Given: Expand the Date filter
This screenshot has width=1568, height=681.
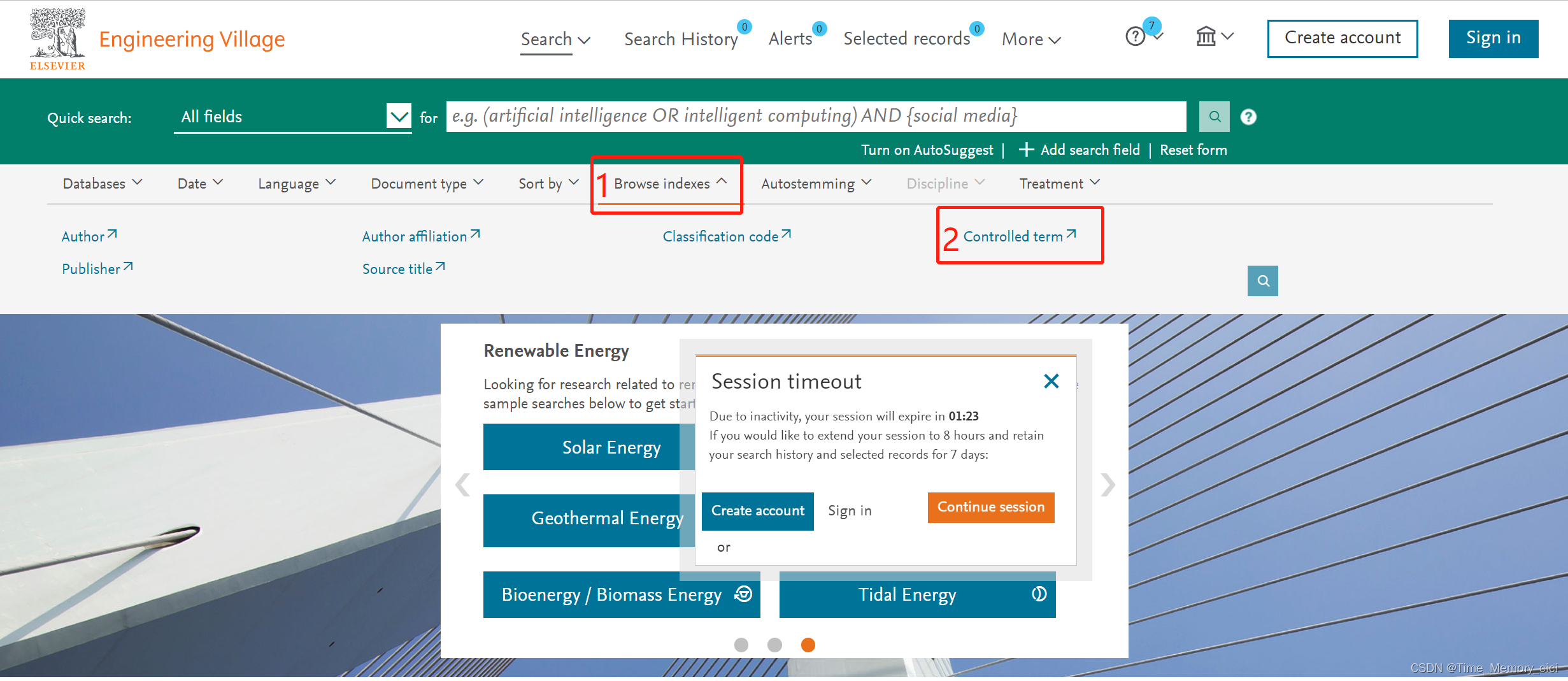Looking at the screenshot, I should click(x=201, y=183).
